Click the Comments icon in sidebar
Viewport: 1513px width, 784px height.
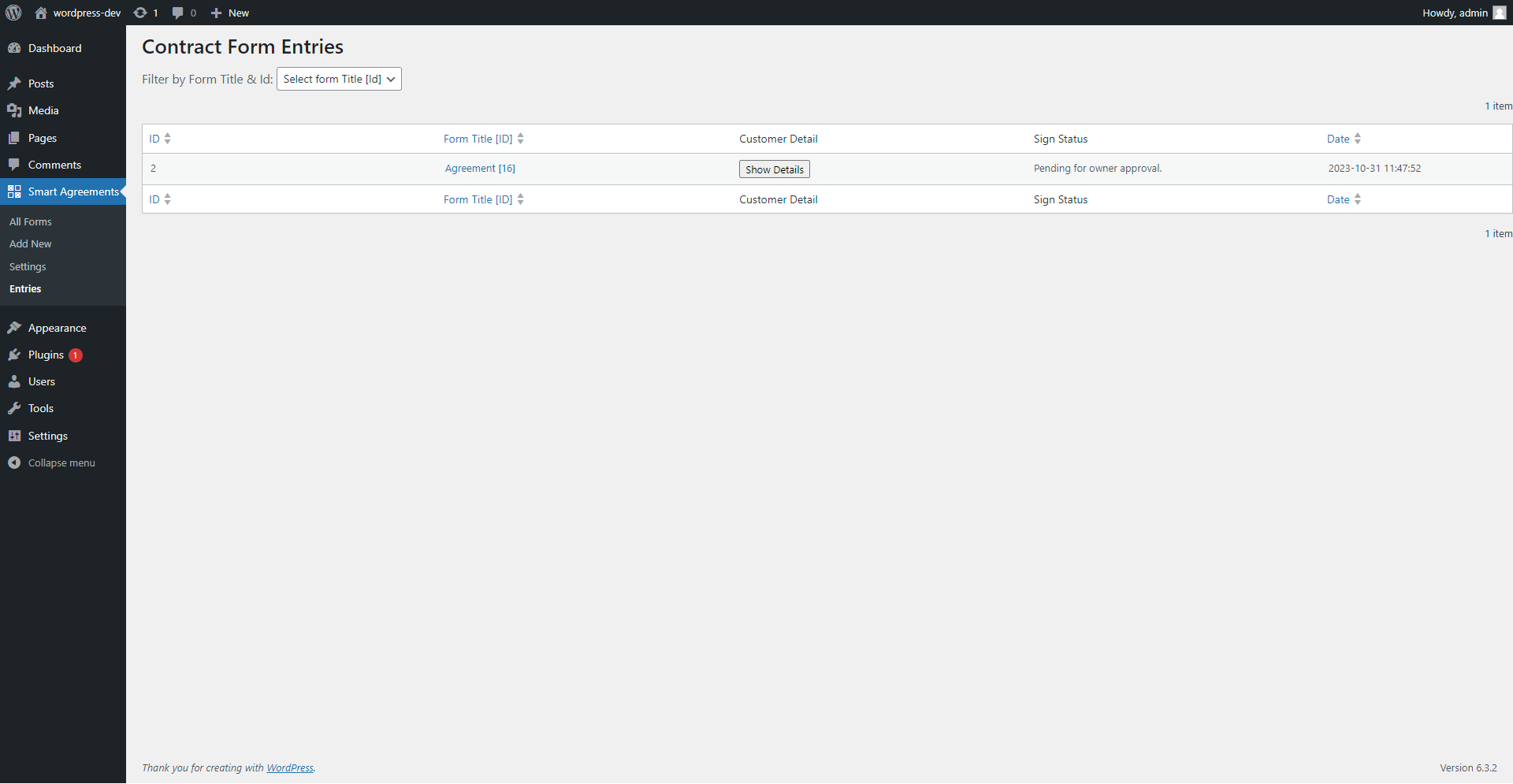14,165
